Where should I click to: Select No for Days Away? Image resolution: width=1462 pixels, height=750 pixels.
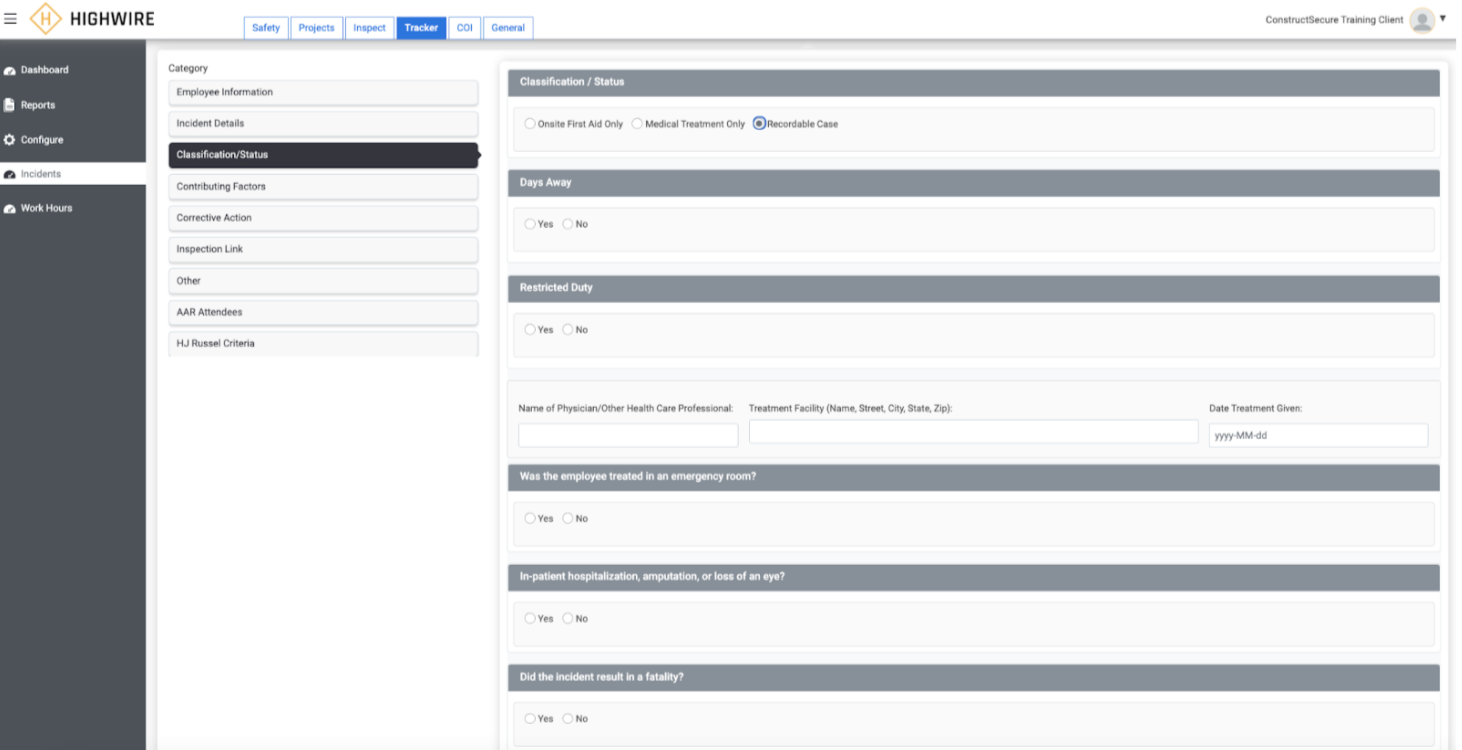(x=568, y=224)
